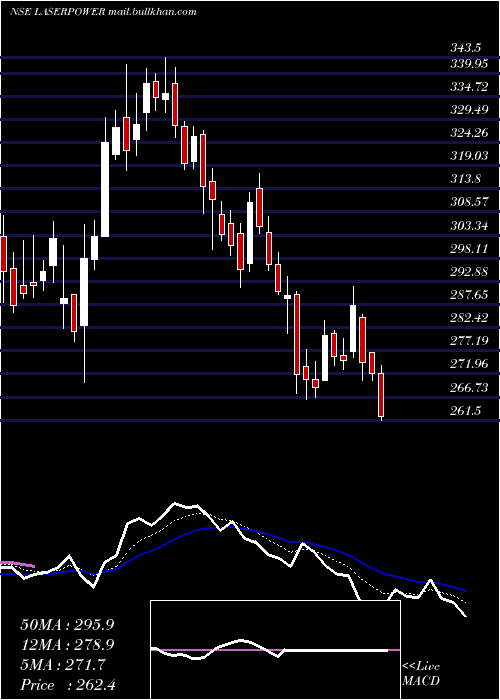Click the 12MA : 278.9 value

tap(67, 645)
